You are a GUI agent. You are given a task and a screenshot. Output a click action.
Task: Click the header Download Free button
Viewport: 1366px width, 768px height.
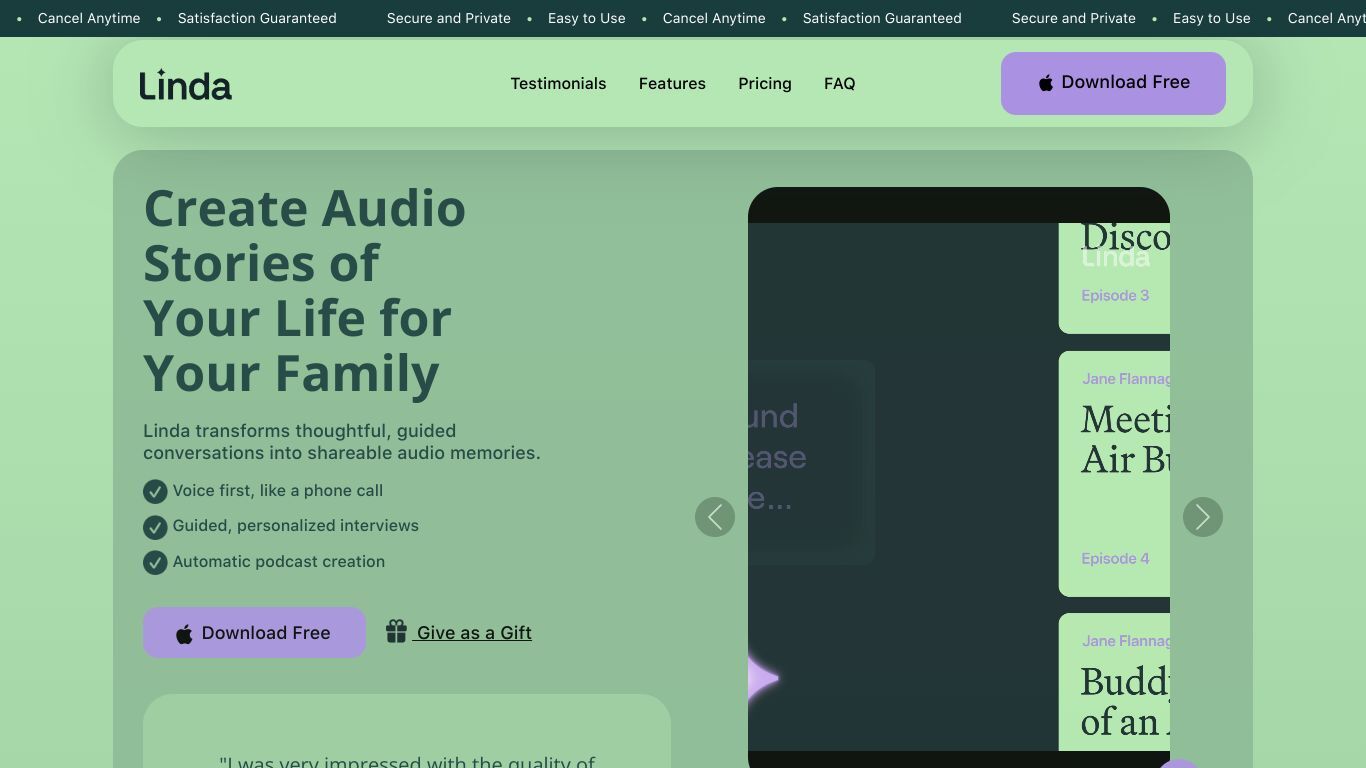point(1113,83)
